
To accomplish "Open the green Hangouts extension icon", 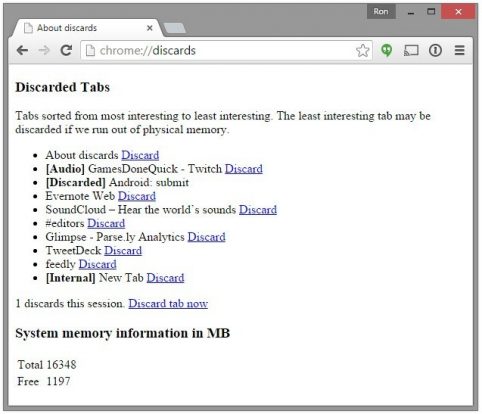I will (x=387, y=50).
